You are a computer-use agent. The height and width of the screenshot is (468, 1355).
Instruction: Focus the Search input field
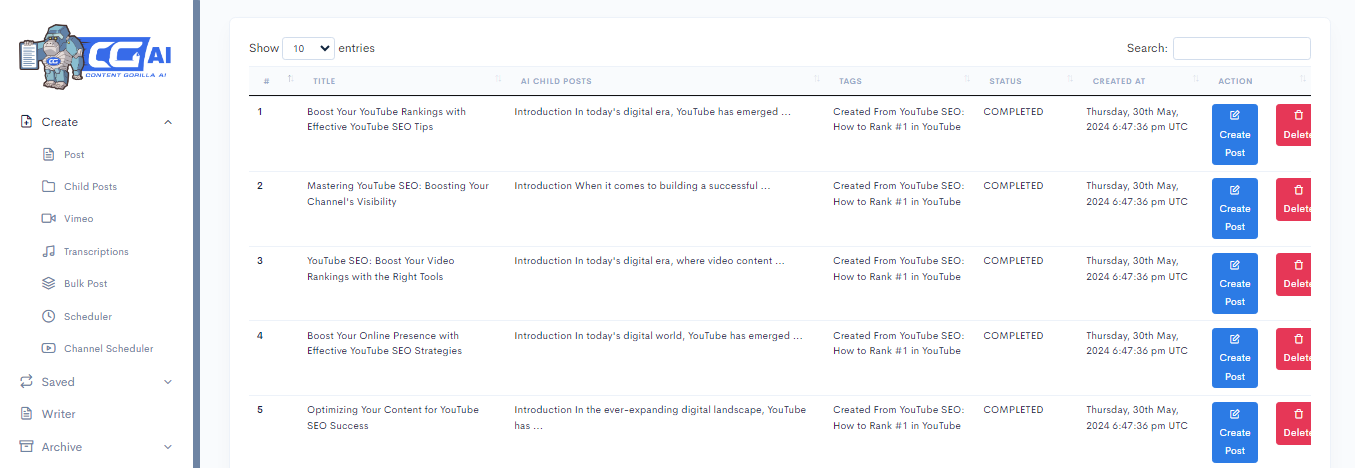tap(1241, 48)
